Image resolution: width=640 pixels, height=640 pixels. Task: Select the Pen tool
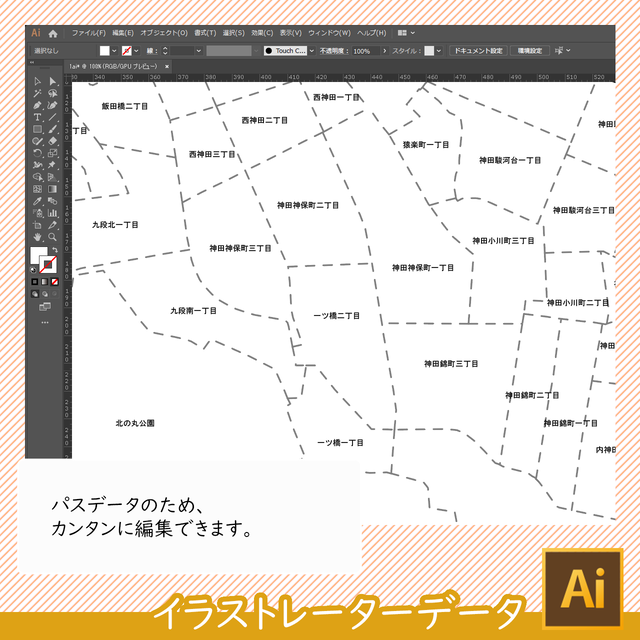tap(37, 105)
